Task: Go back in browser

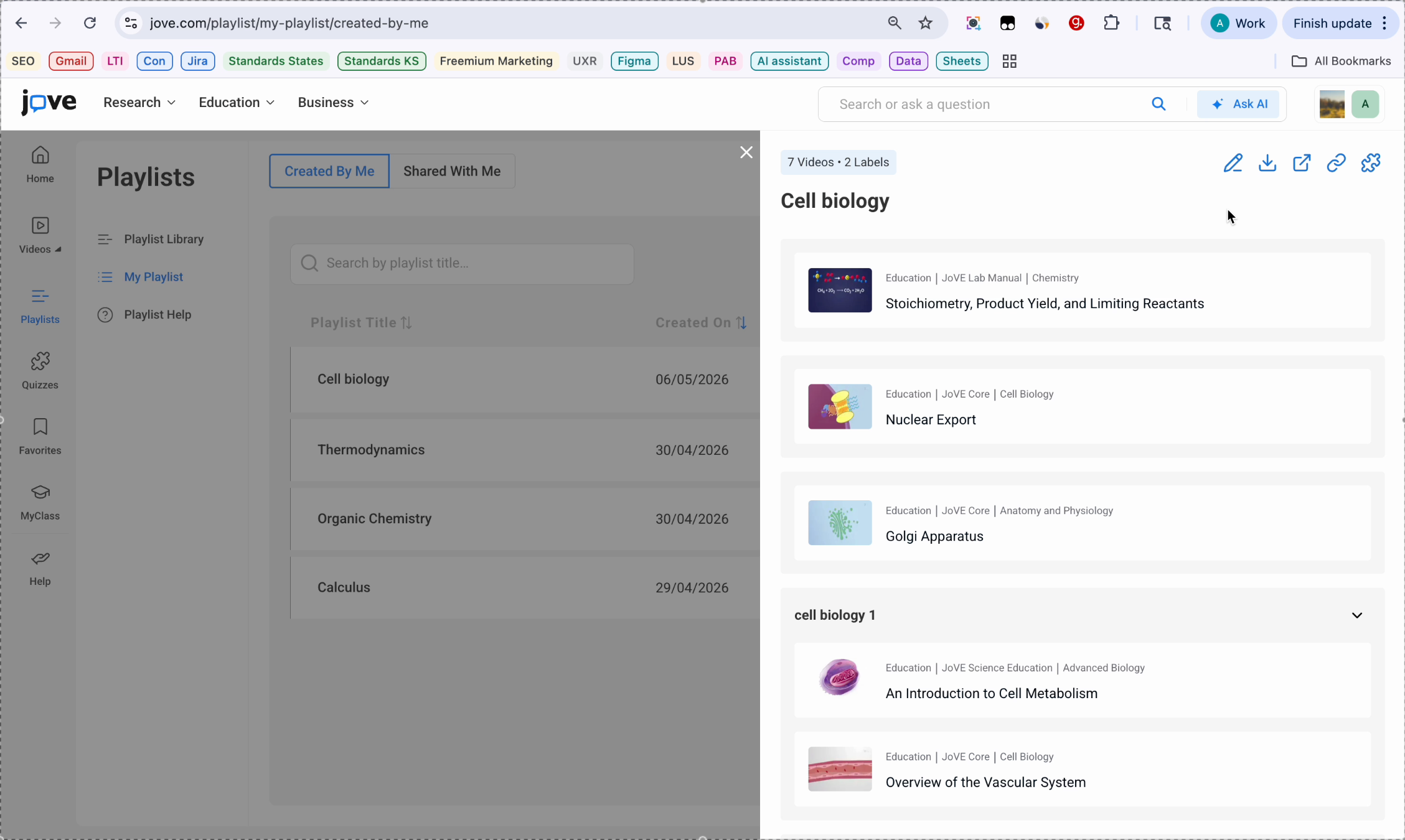Action: coord(21,23)
